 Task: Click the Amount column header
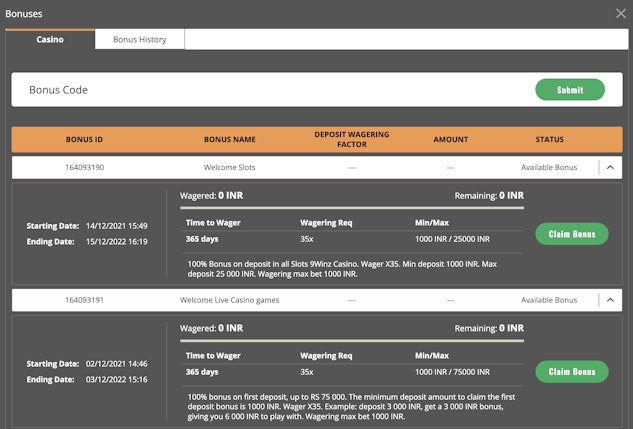coord(450,140)
